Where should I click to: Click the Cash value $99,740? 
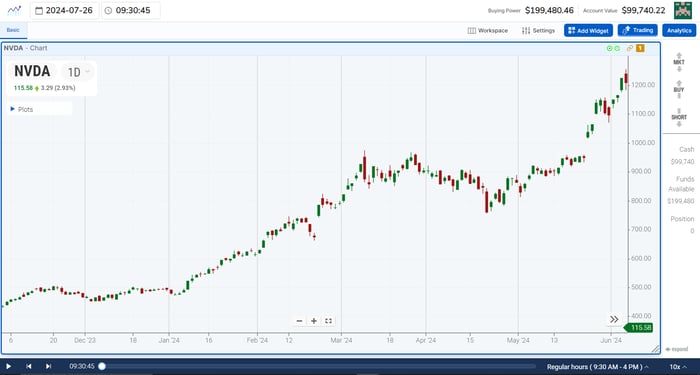point(682,162)
